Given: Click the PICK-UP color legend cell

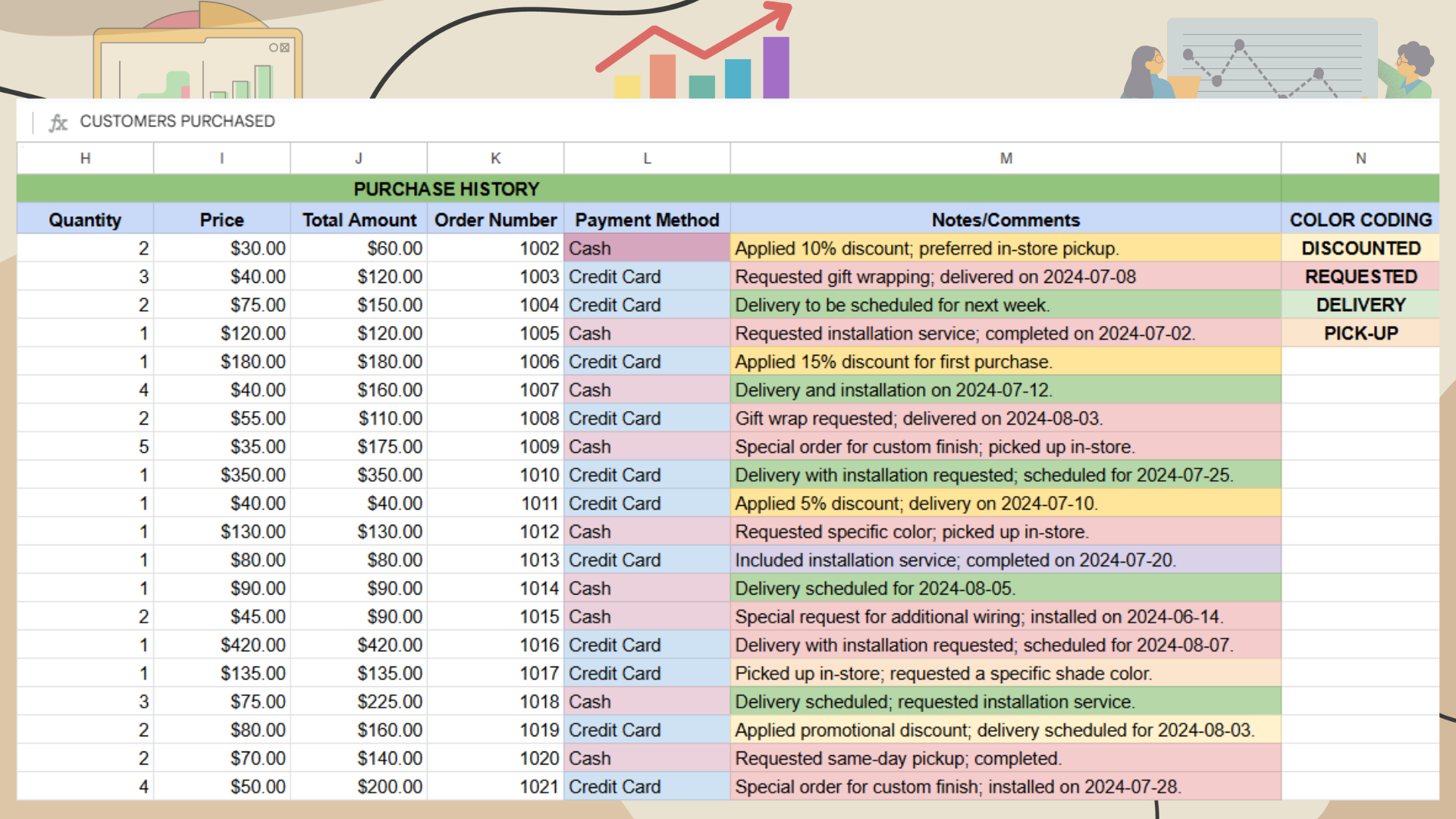Looking at the screenshot, I should tap(1360, 333).
